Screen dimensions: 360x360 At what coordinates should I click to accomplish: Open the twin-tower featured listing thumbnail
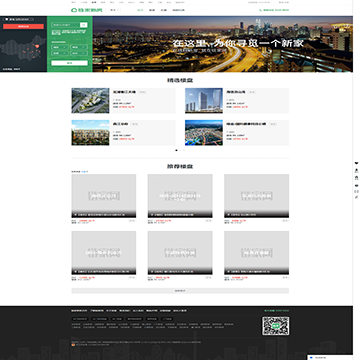(204, 101)
